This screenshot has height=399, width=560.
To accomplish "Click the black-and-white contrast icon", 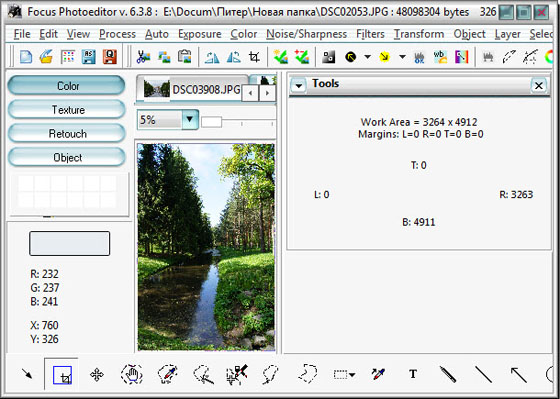I will tap(328, 57).
